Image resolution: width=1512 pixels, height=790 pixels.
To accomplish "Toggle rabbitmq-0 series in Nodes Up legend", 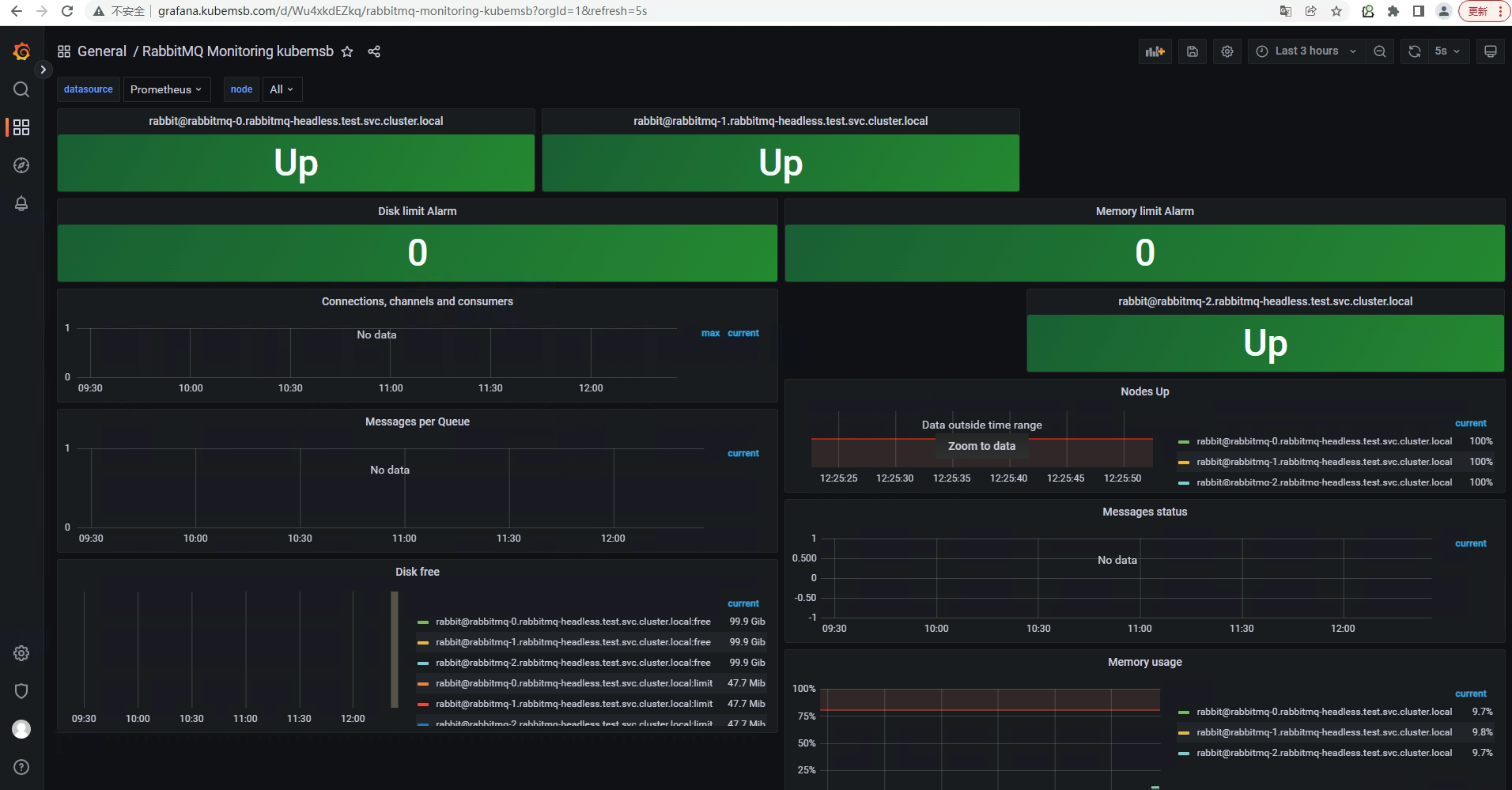I will click(x=1325, y=441).
